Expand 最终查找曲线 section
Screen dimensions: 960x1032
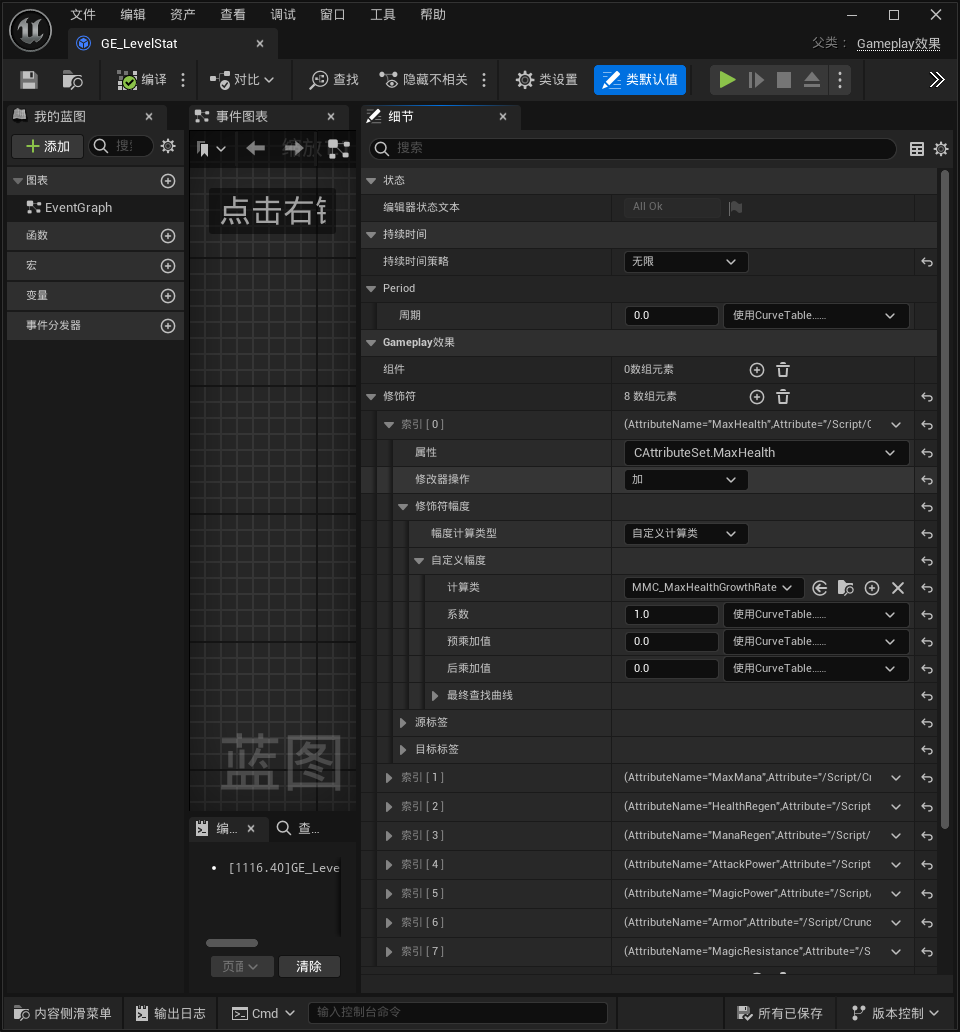click(x=434, y=696)
